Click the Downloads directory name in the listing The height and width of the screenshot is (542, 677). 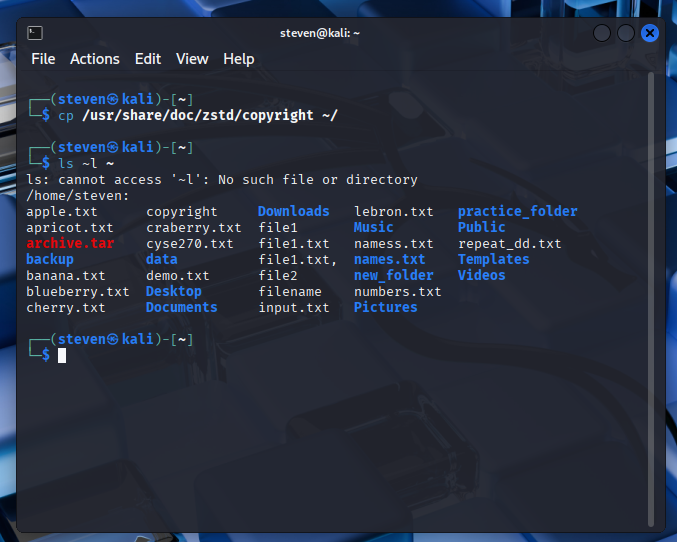(x=293, y=211)
